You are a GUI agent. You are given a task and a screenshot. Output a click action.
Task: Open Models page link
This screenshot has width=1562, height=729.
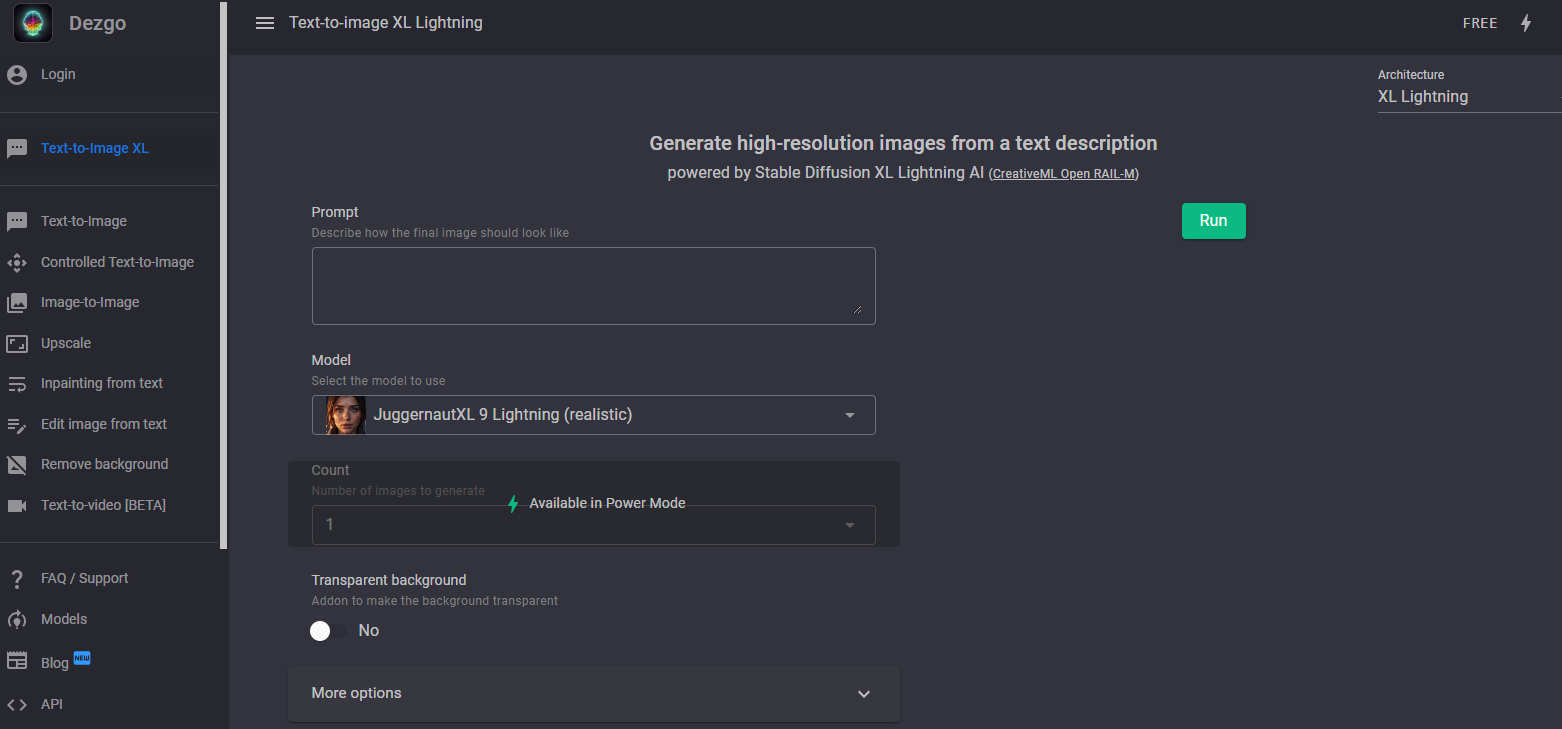point(64,619)
